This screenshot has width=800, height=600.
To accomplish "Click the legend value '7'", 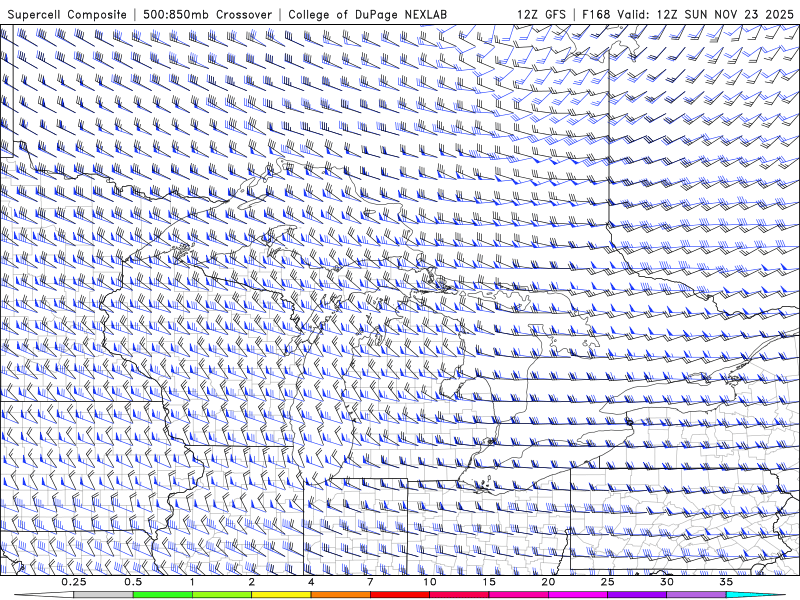I will 370,582.
